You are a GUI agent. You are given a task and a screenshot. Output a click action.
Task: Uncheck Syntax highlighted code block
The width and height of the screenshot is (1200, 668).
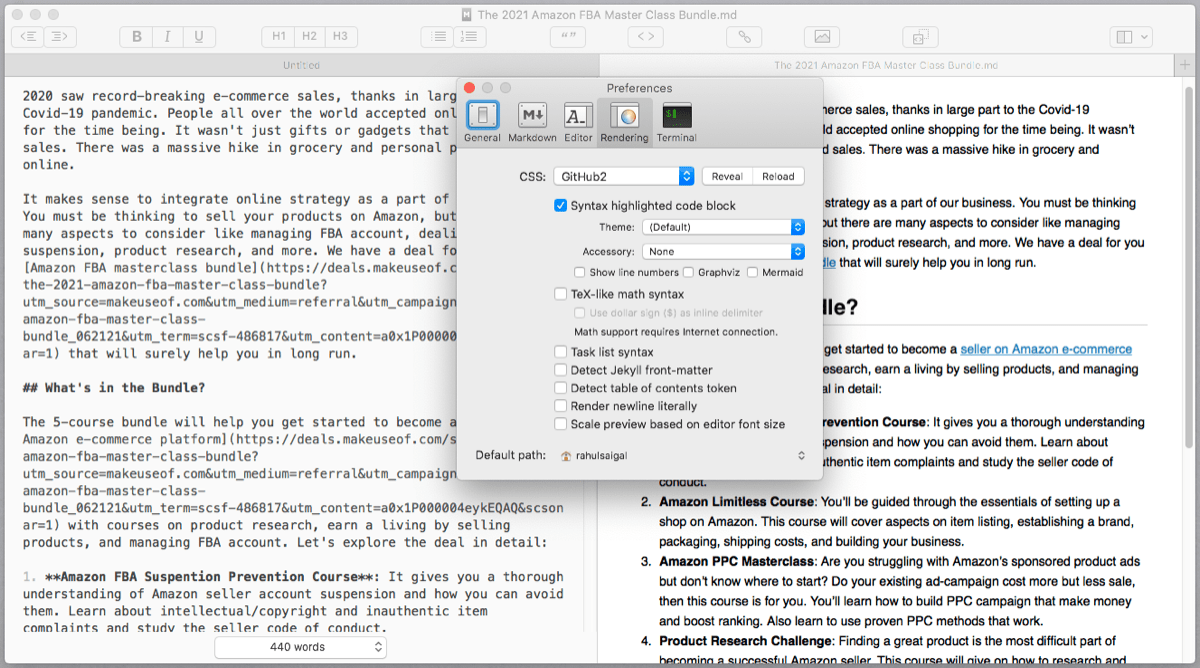[x=561, y=206]
